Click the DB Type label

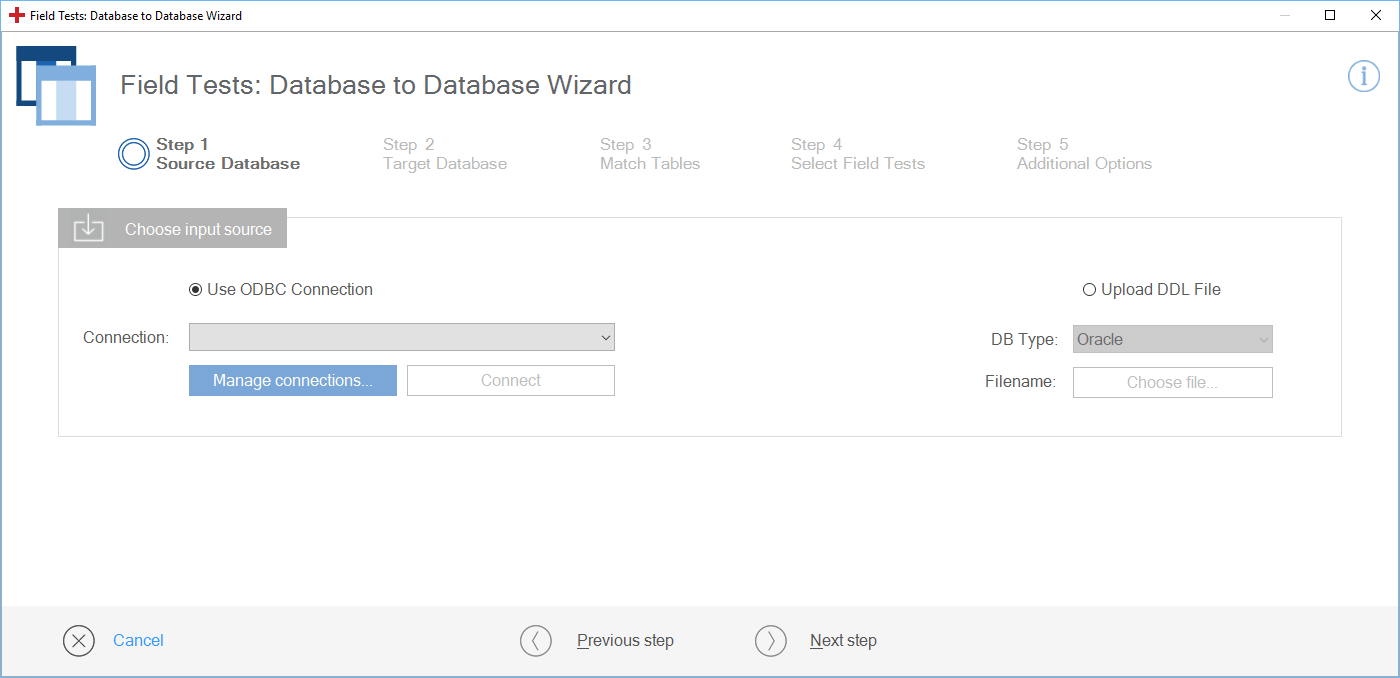(x=1023, y=340)
